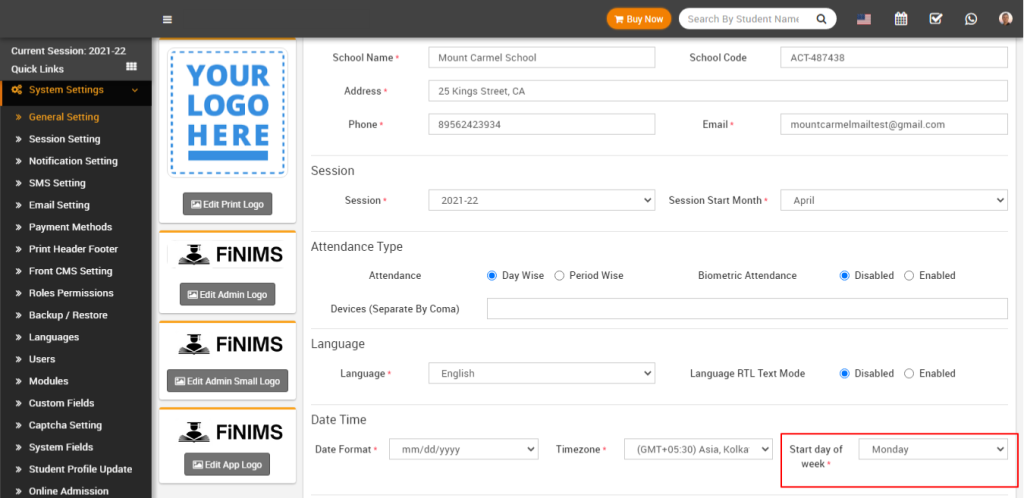Open Languages in sidebar
Image resolution: width=1024 pixels, height=498 pixels.
pos(54,337)
